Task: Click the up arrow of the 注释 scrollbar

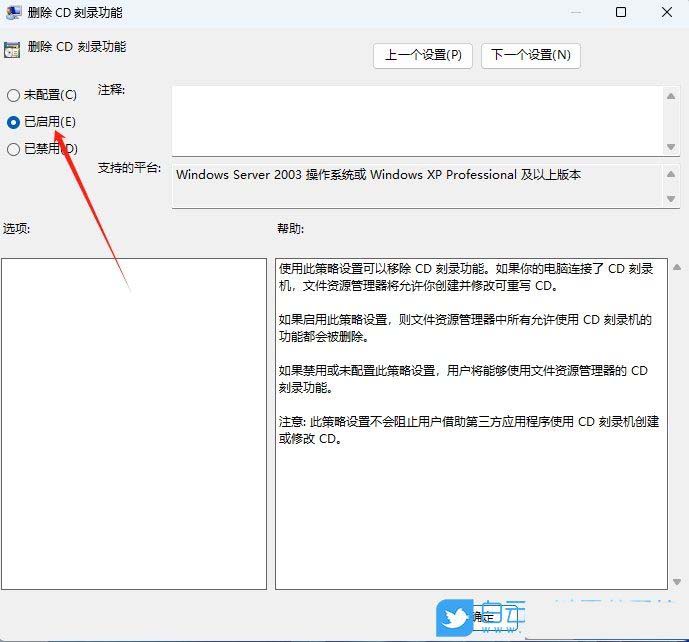Action: click(671, 96)
